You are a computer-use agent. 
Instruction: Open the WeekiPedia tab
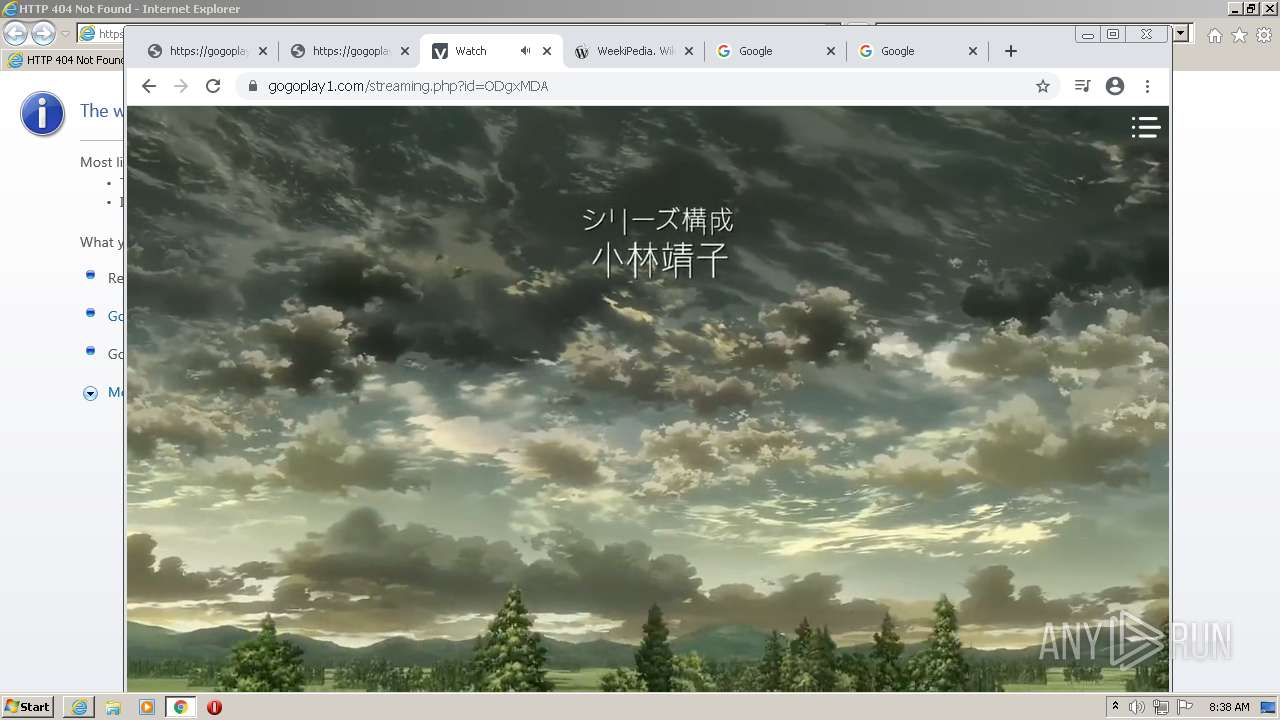pyautogui.click(x=634, y=51)
